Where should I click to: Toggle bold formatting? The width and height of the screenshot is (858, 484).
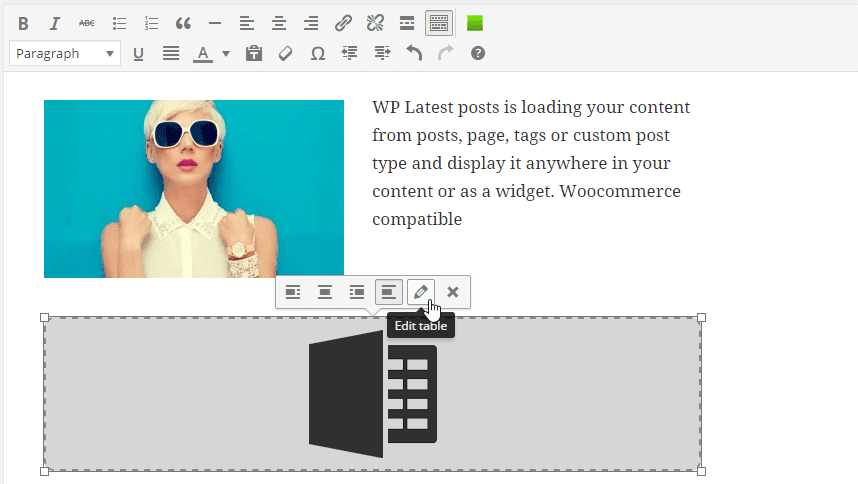pos(23,23)
